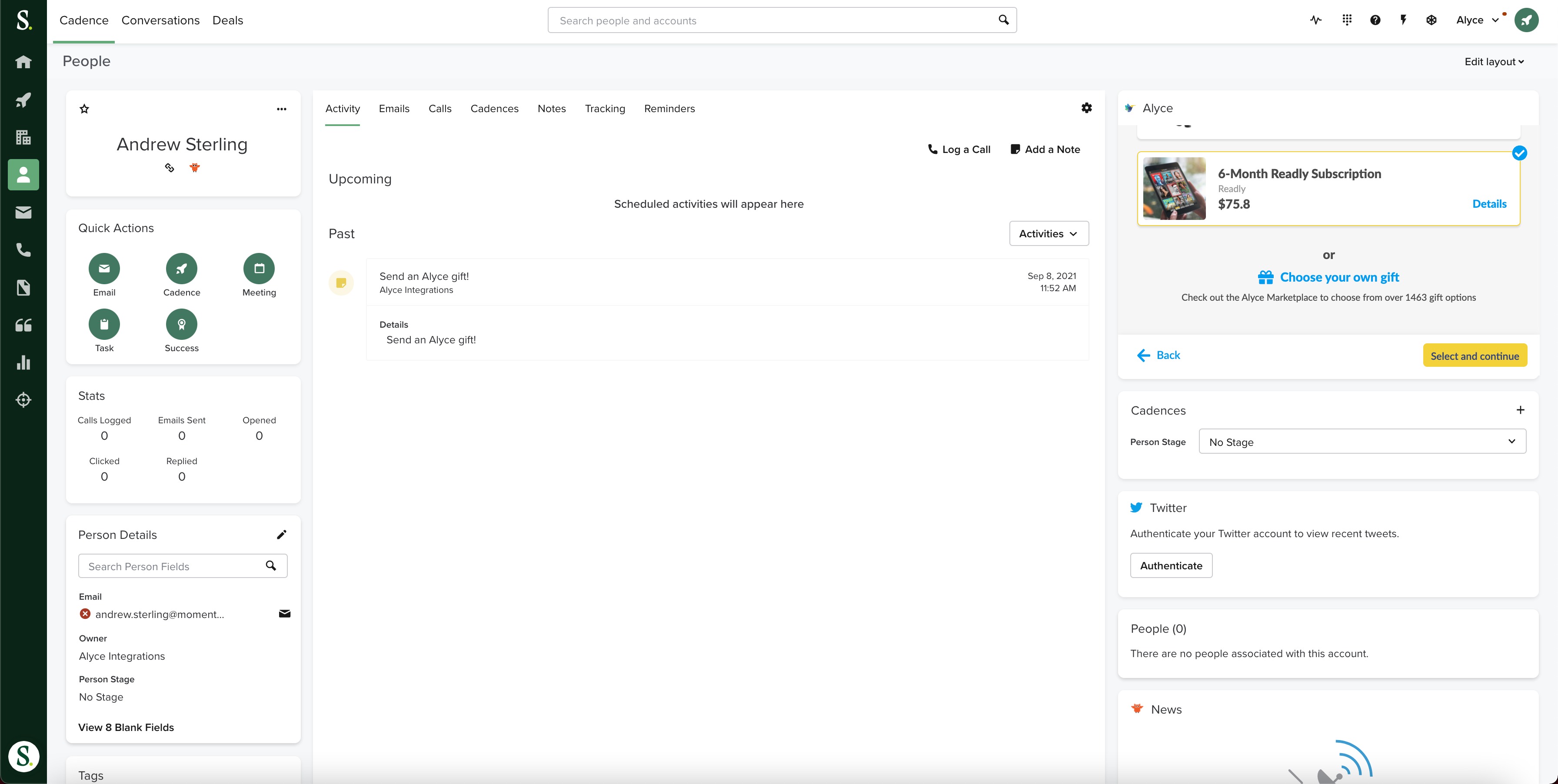Click the Success ribbon quick action
1558x784 pixels.
pos(181,325)
